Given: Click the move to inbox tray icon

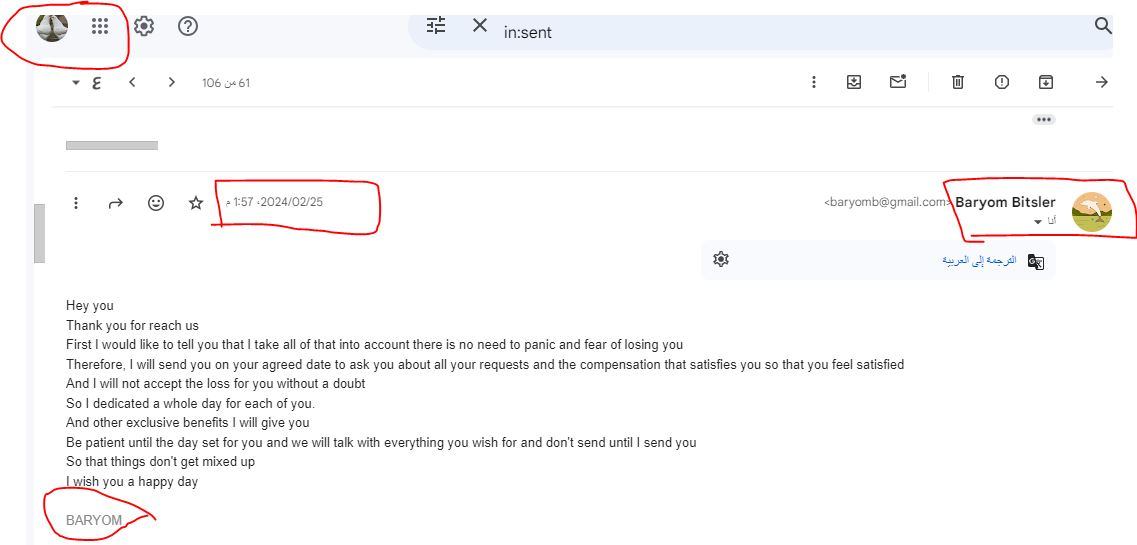Looking at the screenshot, I should [854, 82].
